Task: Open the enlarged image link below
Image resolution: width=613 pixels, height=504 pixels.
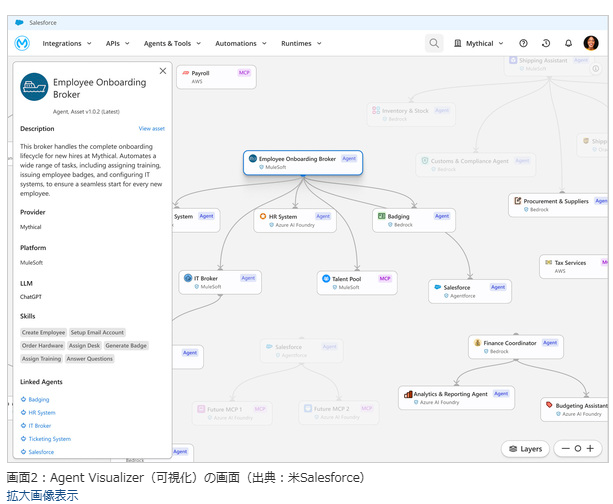Action: point(42,495)
